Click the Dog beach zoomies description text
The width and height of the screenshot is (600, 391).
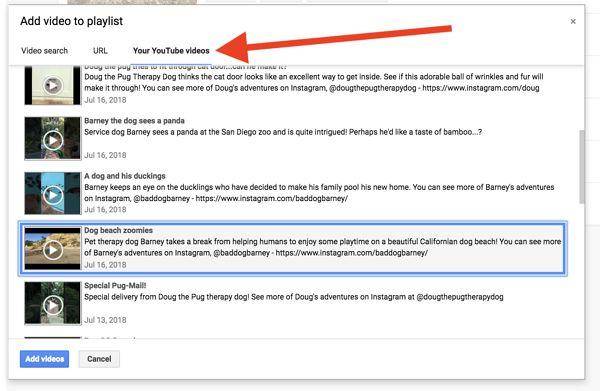(323, 247)
